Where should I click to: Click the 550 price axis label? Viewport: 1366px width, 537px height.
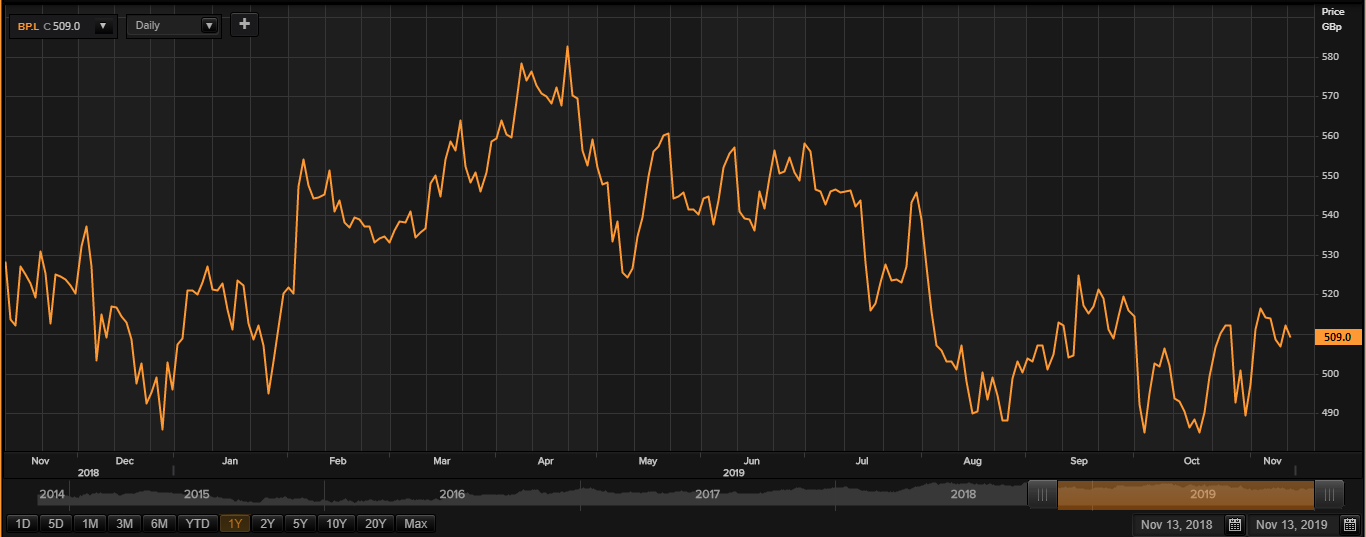click(1330, 175)
